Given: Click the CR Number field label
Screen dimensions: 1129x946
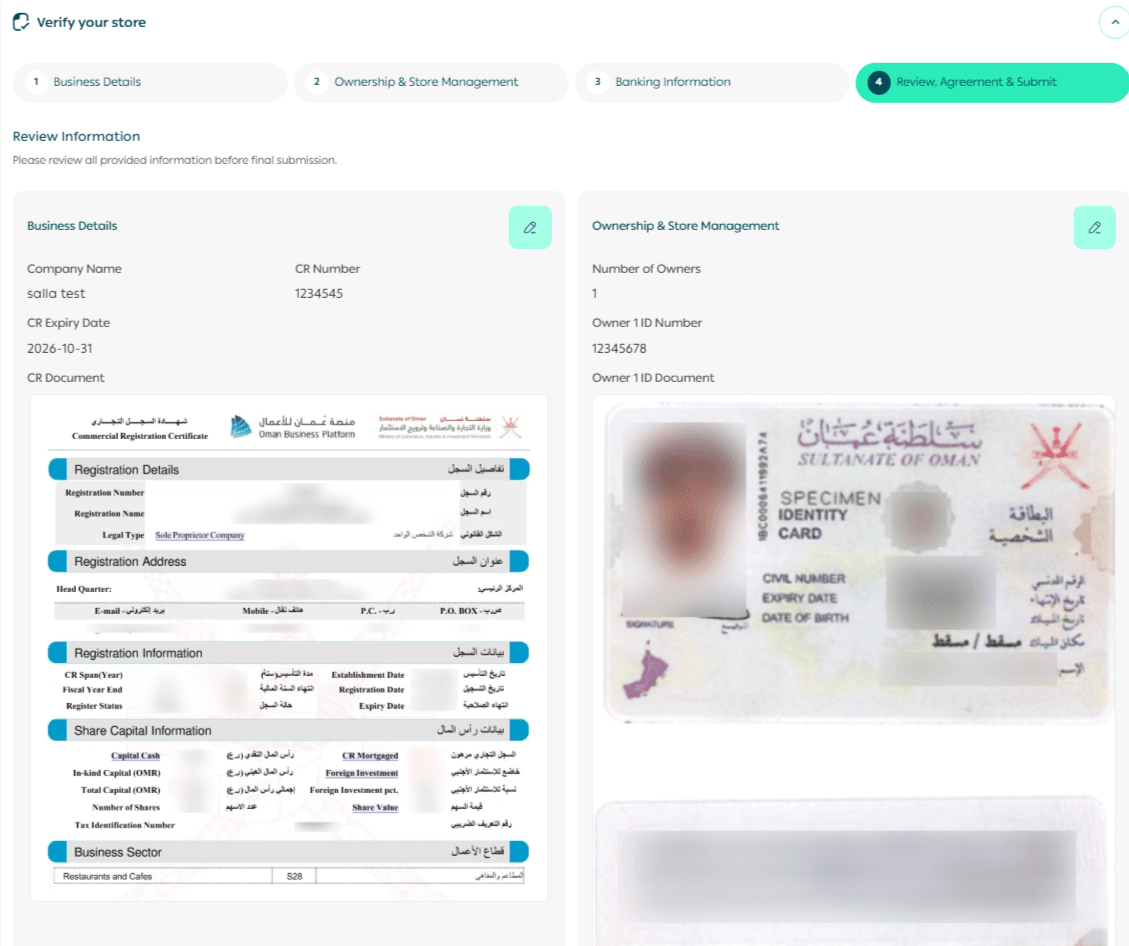Looking at the screenshot, I should (x=328, y=269).
